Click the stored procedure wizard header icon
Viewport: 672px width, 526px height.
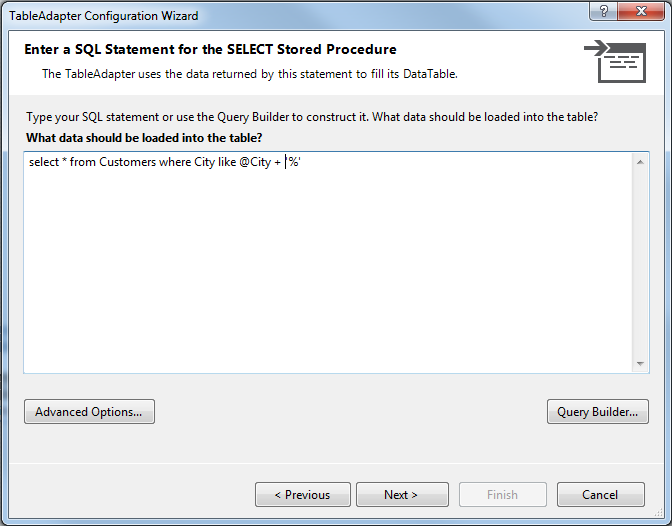[615, 61]
